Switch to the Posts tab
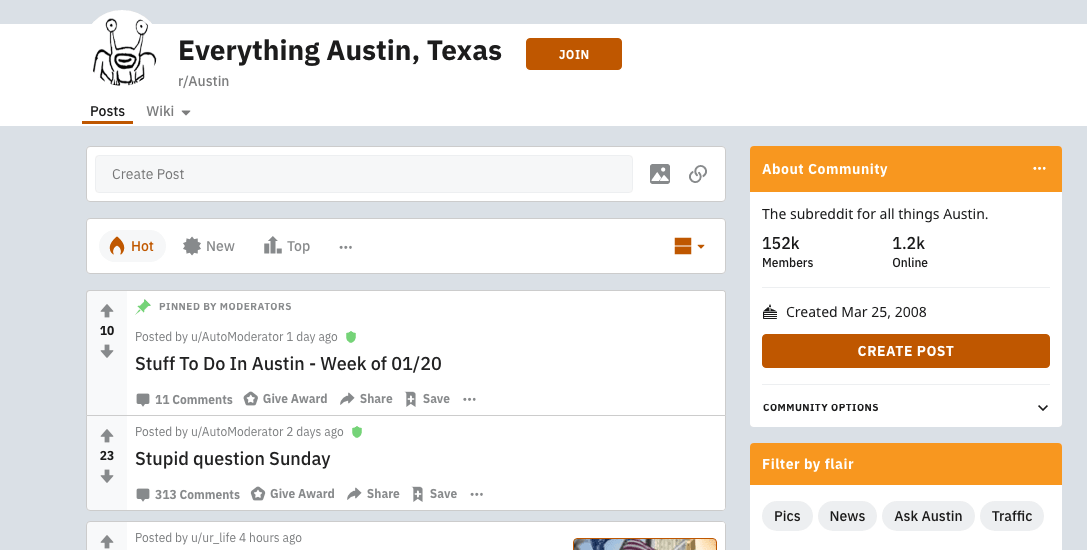Screen dimensions: 1087x550 coord(107,111)
